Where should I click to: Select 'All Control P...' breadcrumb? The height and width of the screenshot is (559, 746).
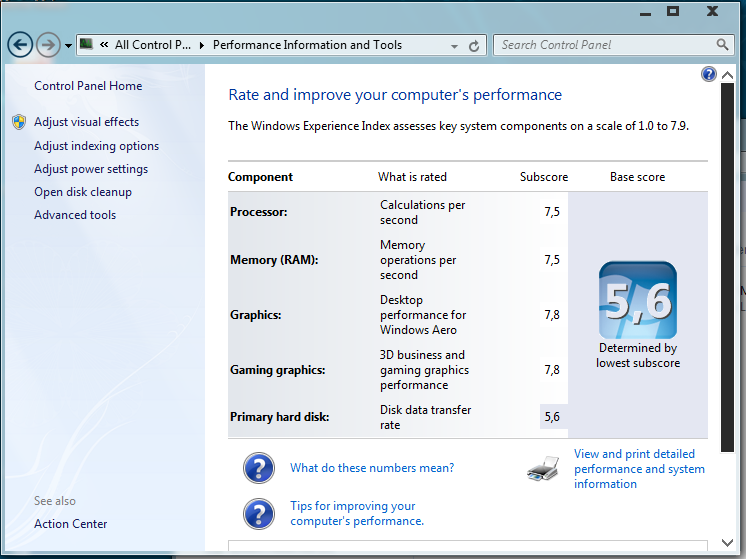[x=153, y=45]
